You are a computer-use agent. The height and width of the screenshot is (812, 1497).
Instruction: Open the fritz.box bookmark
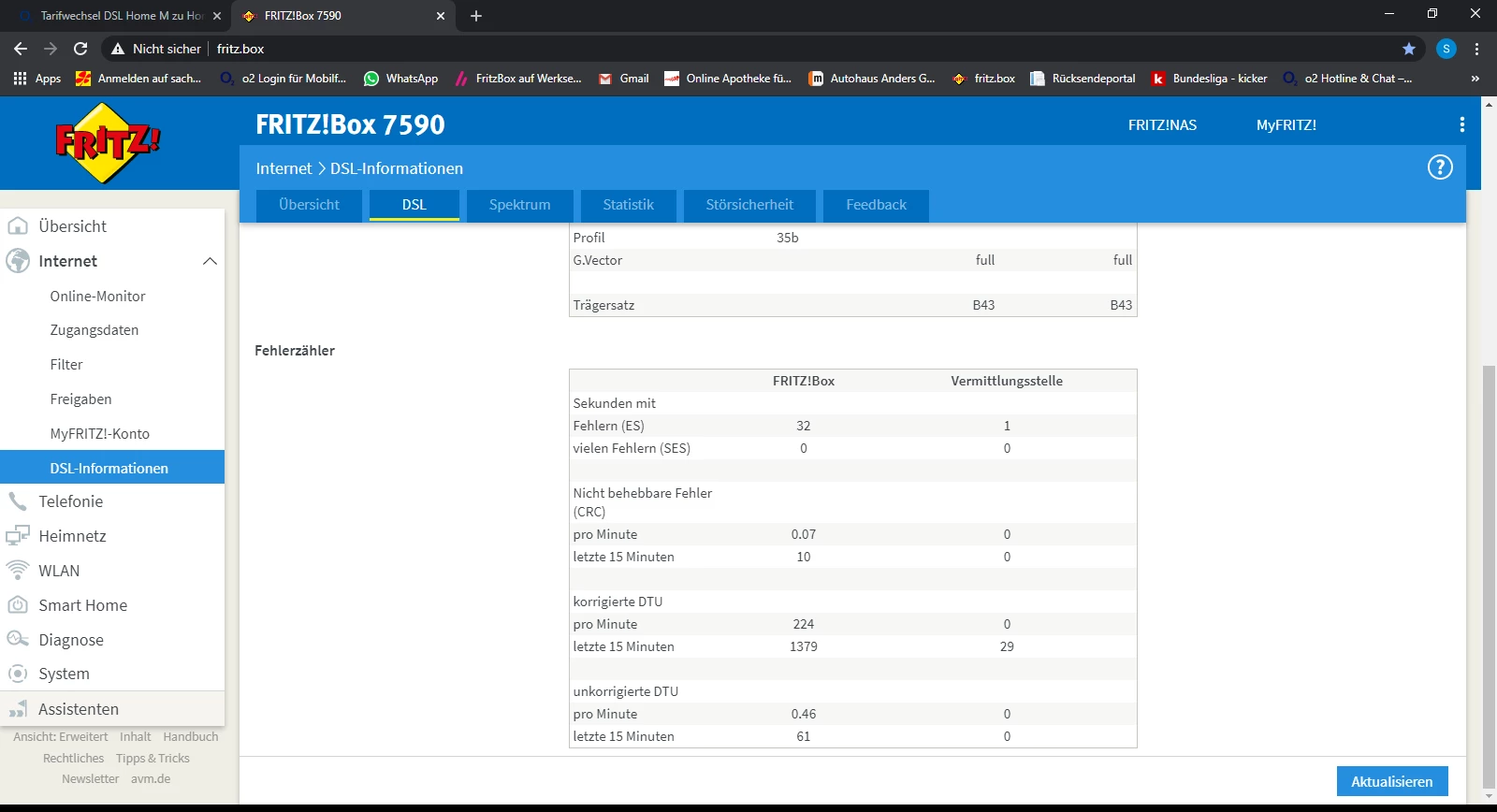click(x=983, y=79)
